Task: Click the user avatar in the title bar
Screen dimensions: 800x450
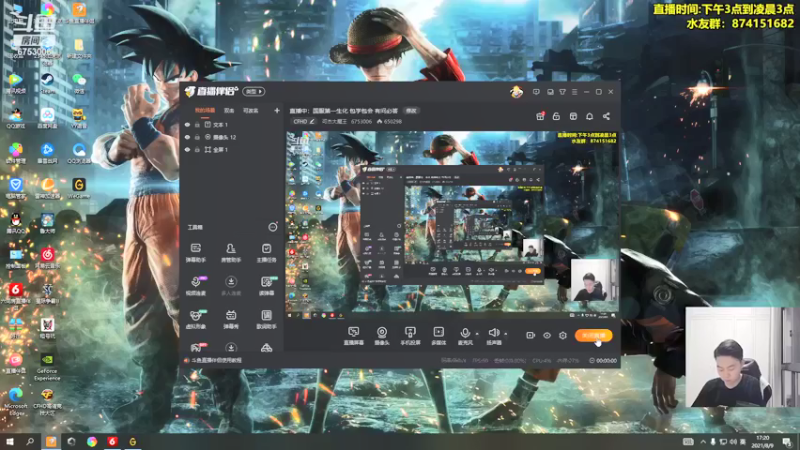Action: 516,92
